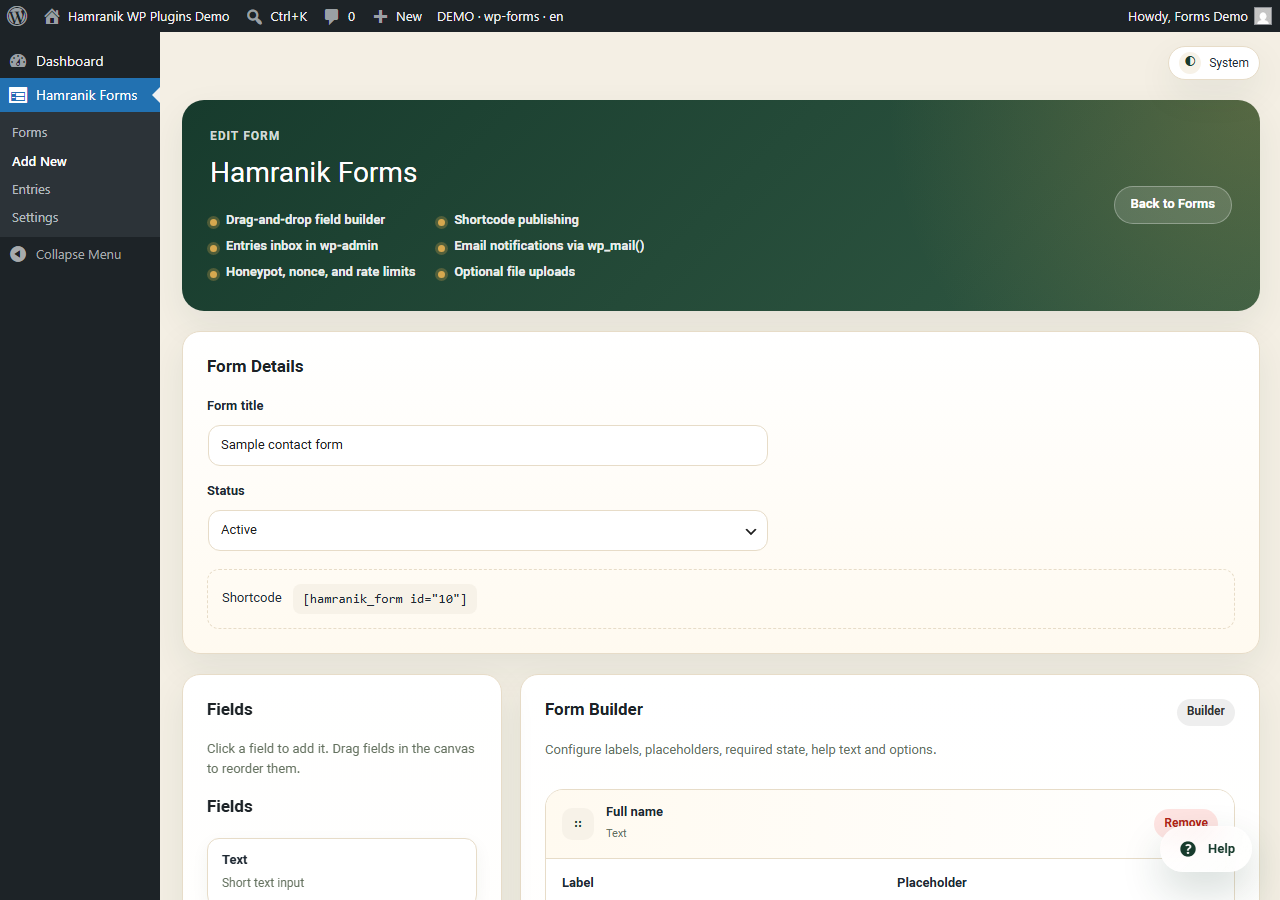The width and height of the screenshot is (1280, 900).
Task: Open the Settings submenu
Action: [35, 217]
